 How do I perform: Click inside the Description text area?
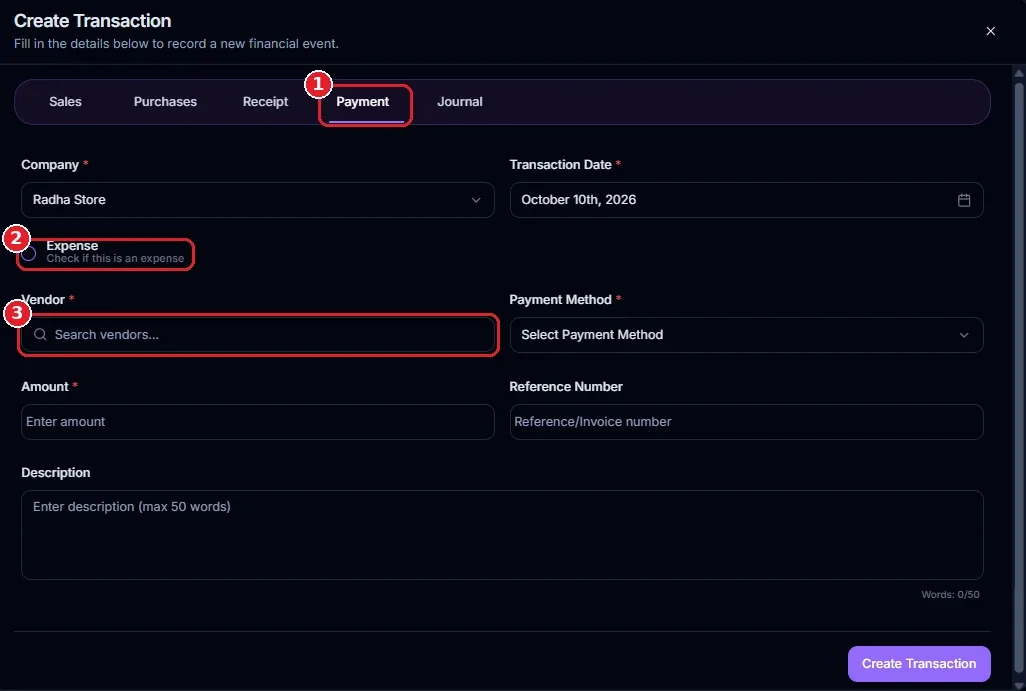tap(502, 535)
